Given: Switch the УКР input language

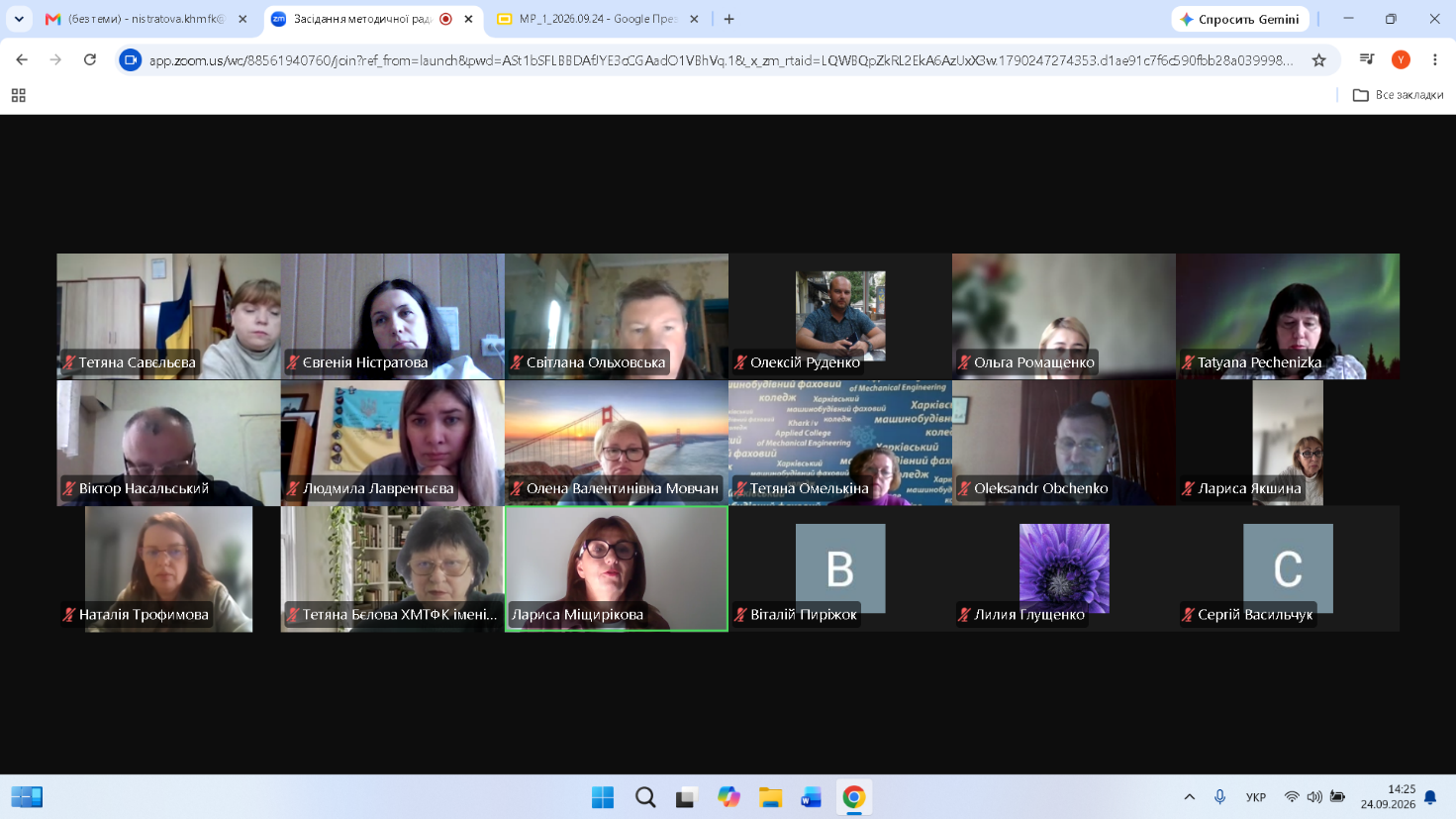Looking at the screenshot, I should (x=1256, y=797).
